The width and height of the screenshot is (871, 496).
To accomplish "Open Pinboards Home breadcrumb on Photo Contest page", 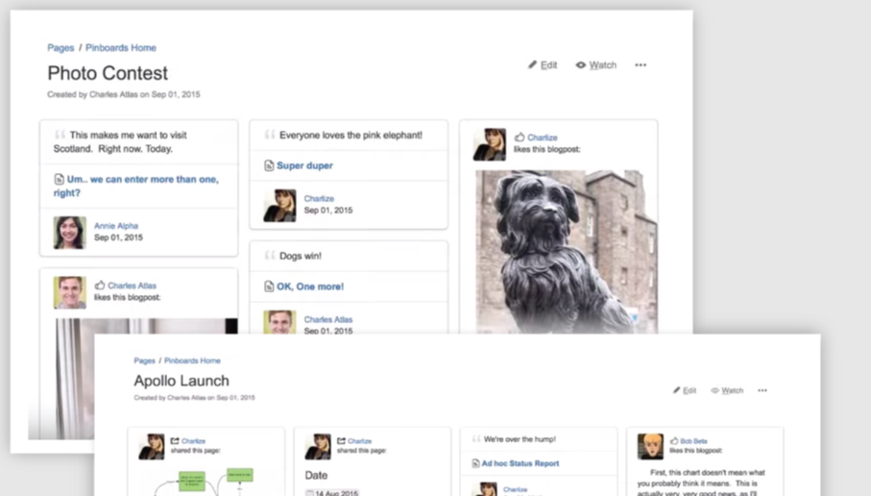I will tap(121, 48).
